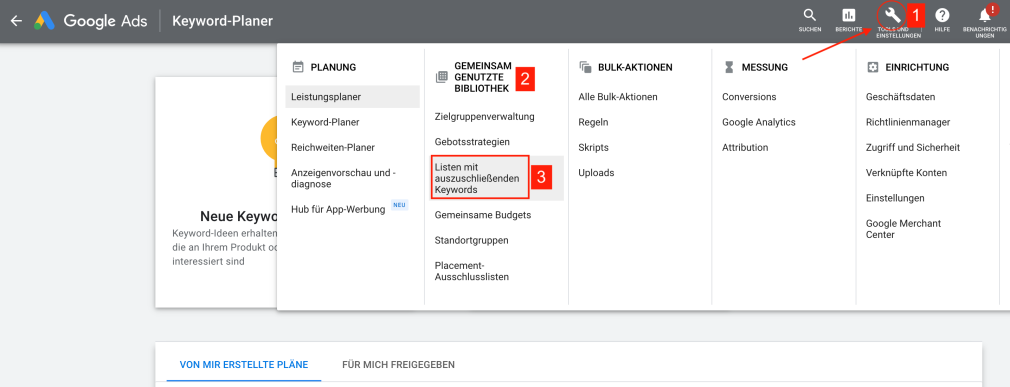Switch to Von mir erstellte Pläne tab
This screenshot has width=1010, height=387.
[x=244, y=364]
